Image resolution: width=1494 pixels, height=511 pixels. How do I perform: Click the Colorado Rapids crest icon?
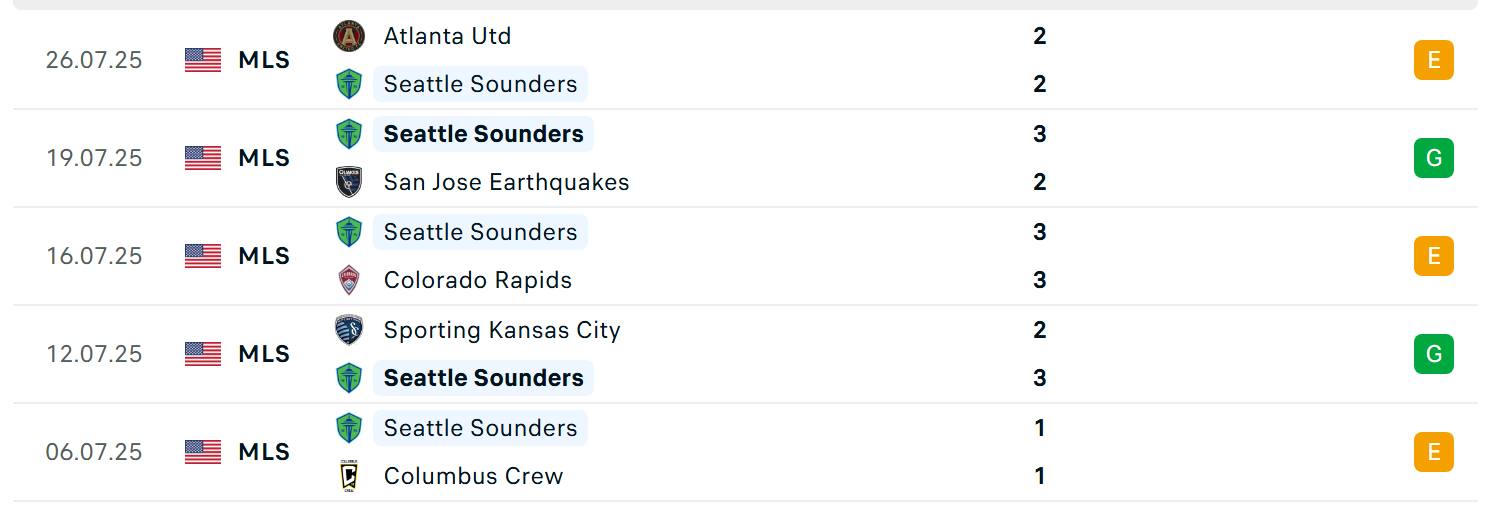(x=349, y=280)
